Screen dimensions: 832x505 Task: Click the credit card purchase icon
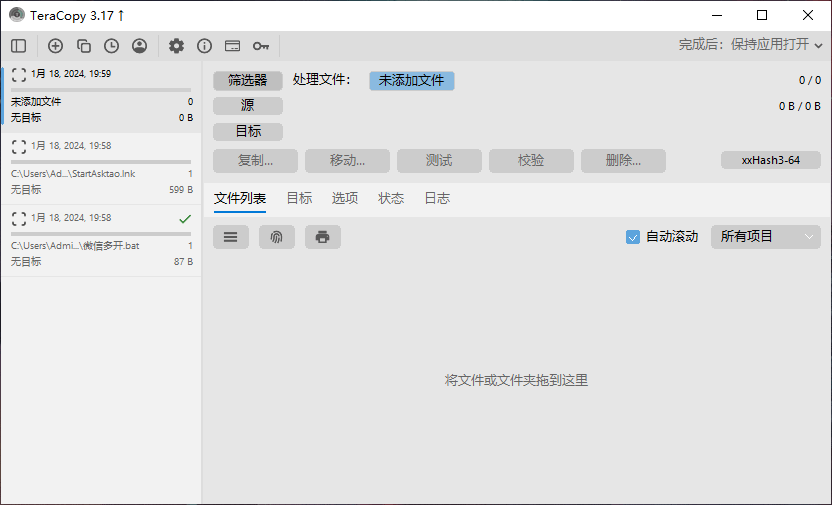[x=232, y=46]
